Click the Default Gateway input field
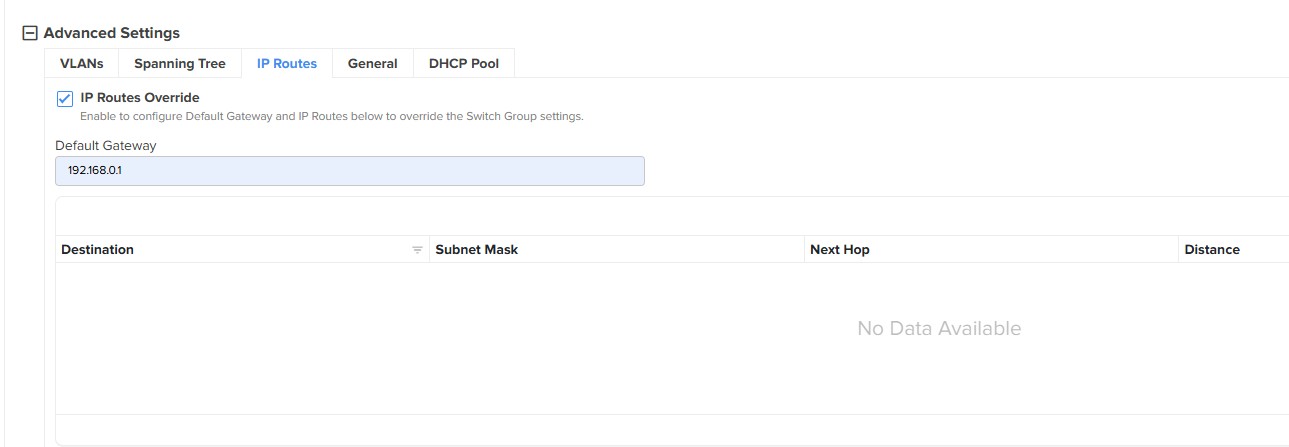1289x447 pixels. [350, 170]
